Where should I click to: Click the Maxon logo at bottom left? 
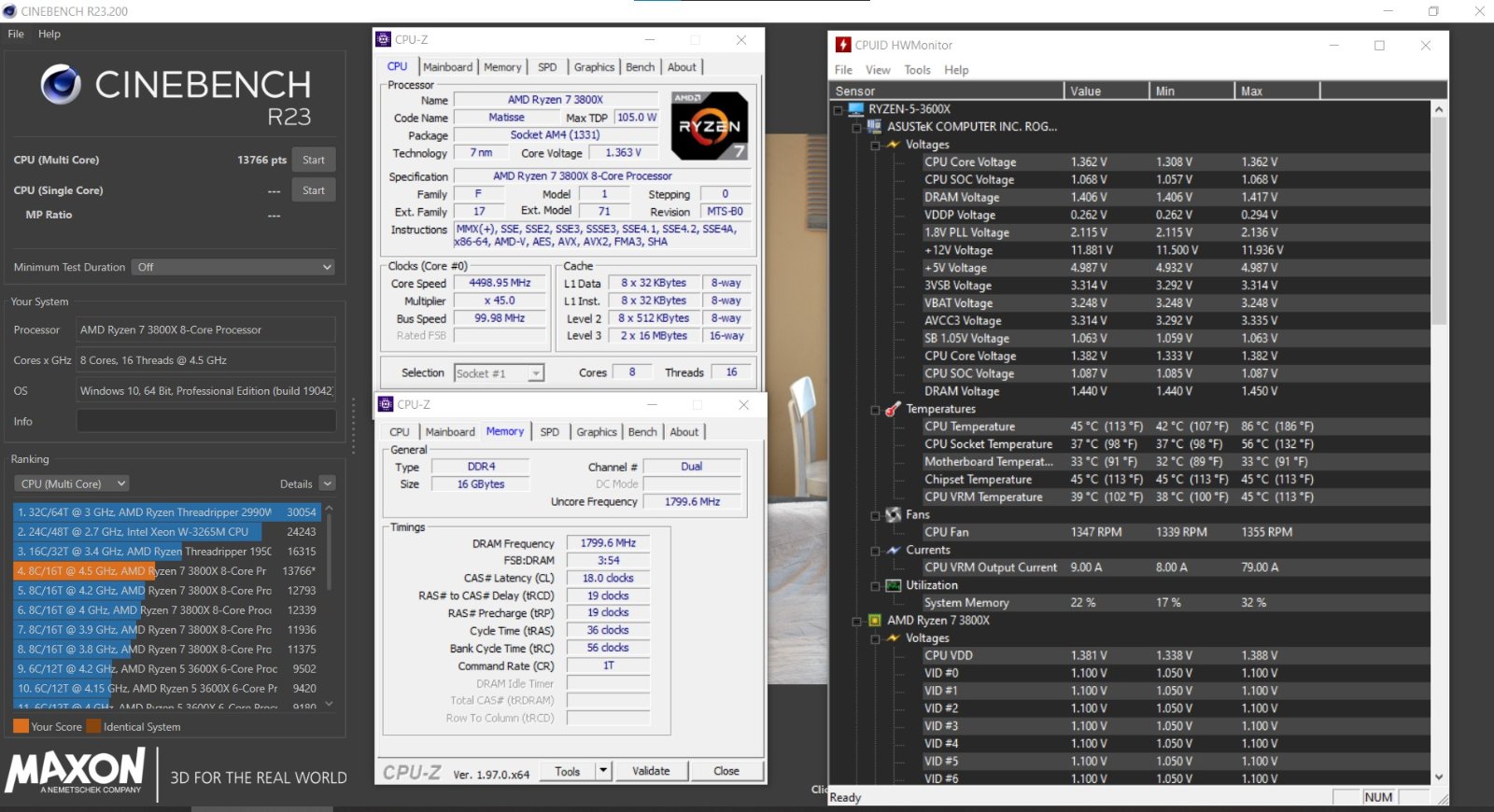[76, 772]
